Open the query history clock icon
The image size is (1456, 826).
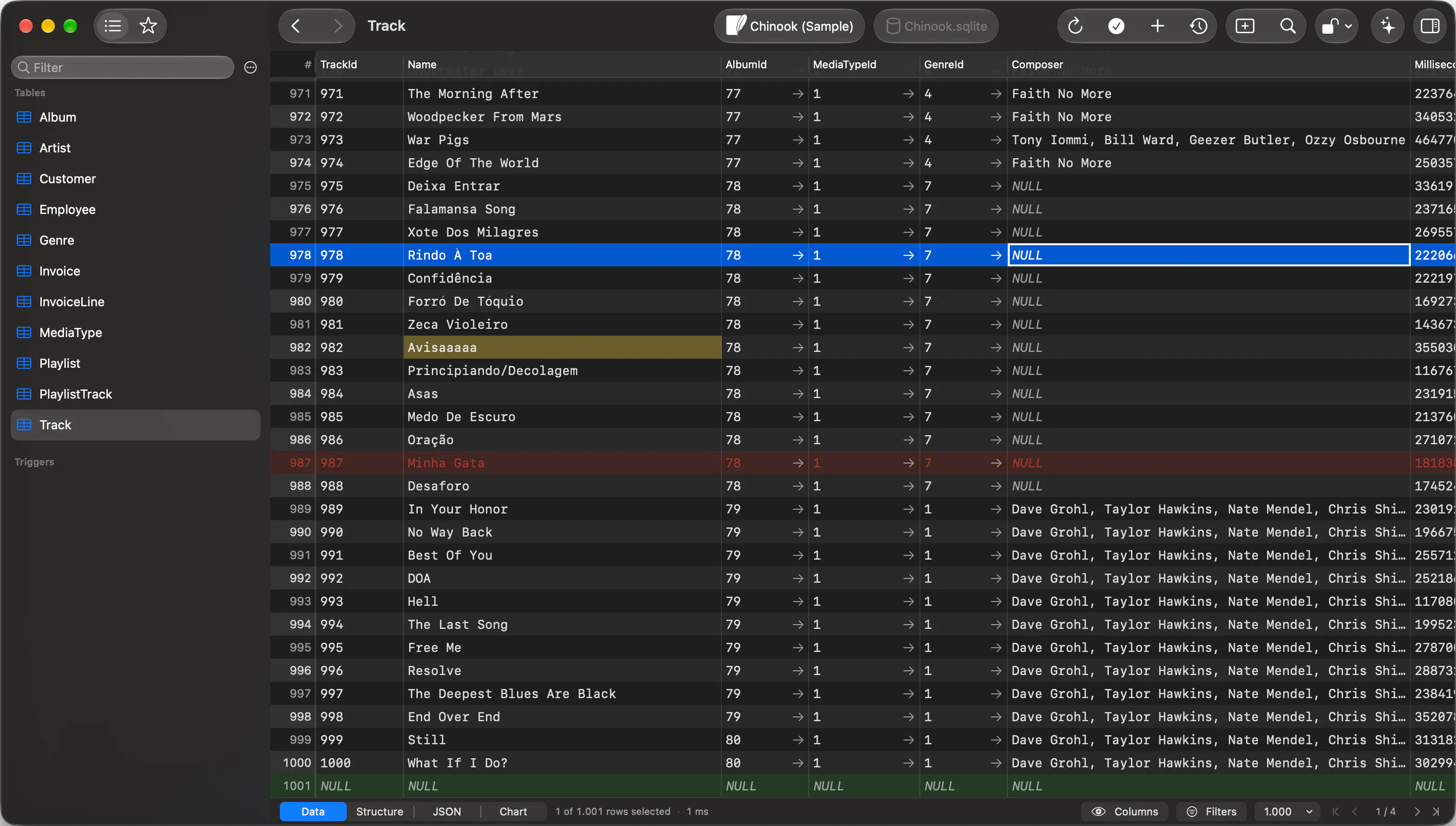pyautogui.click(x=1198, y=26)
